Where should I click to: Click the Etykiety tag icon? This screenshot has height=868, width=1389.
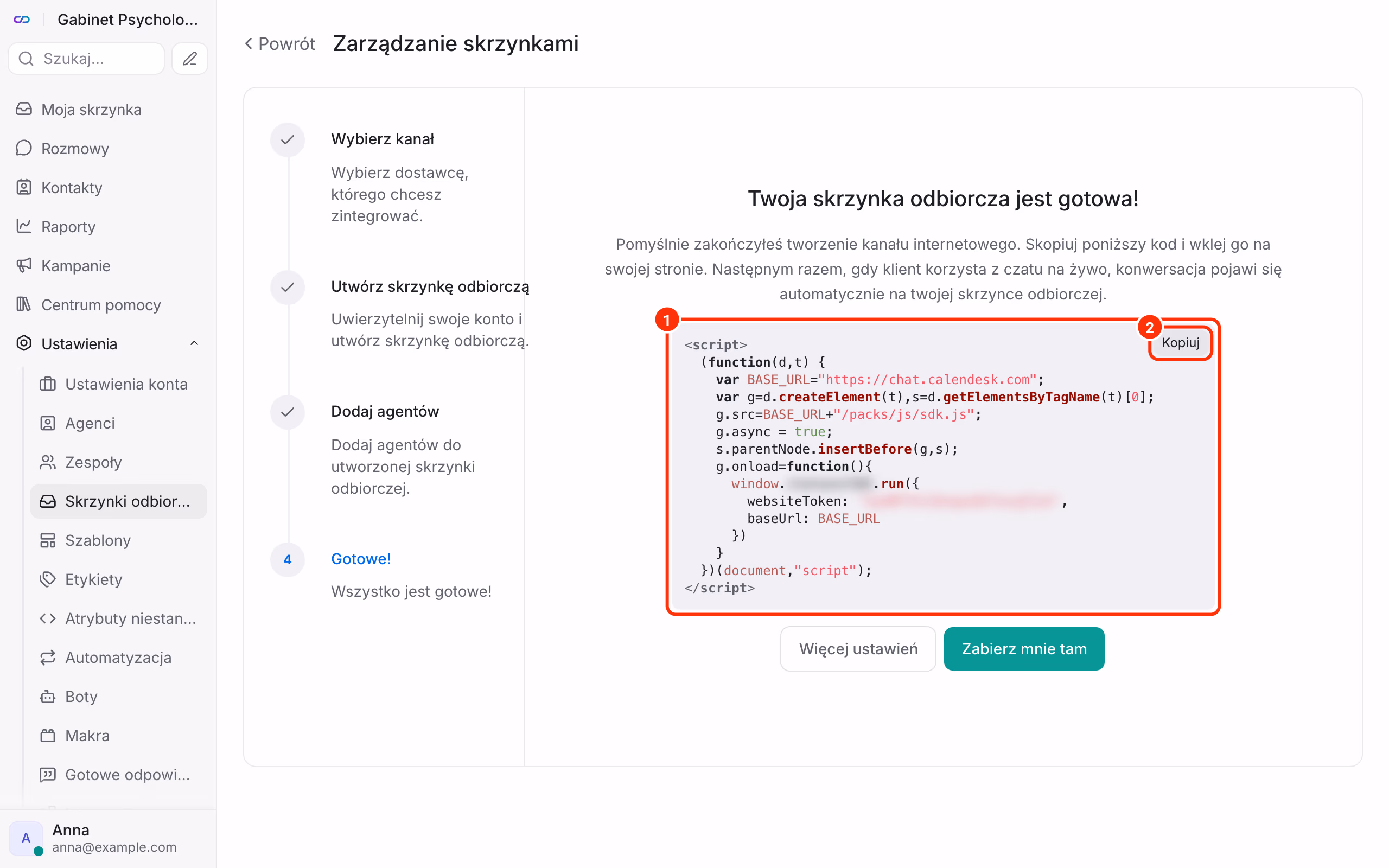click(48, 579)
